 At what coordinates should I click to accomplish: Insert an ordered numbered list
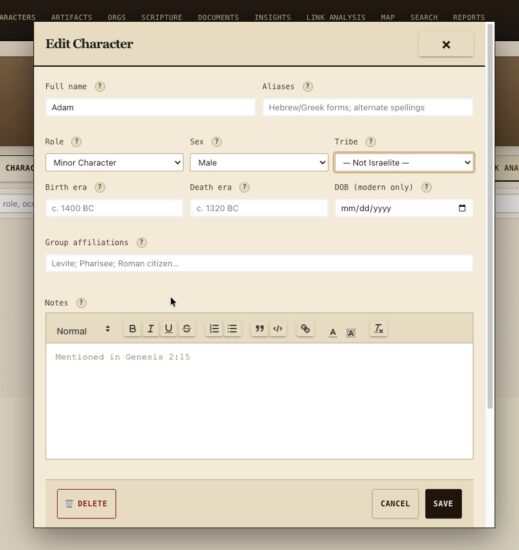coord(214,329)
